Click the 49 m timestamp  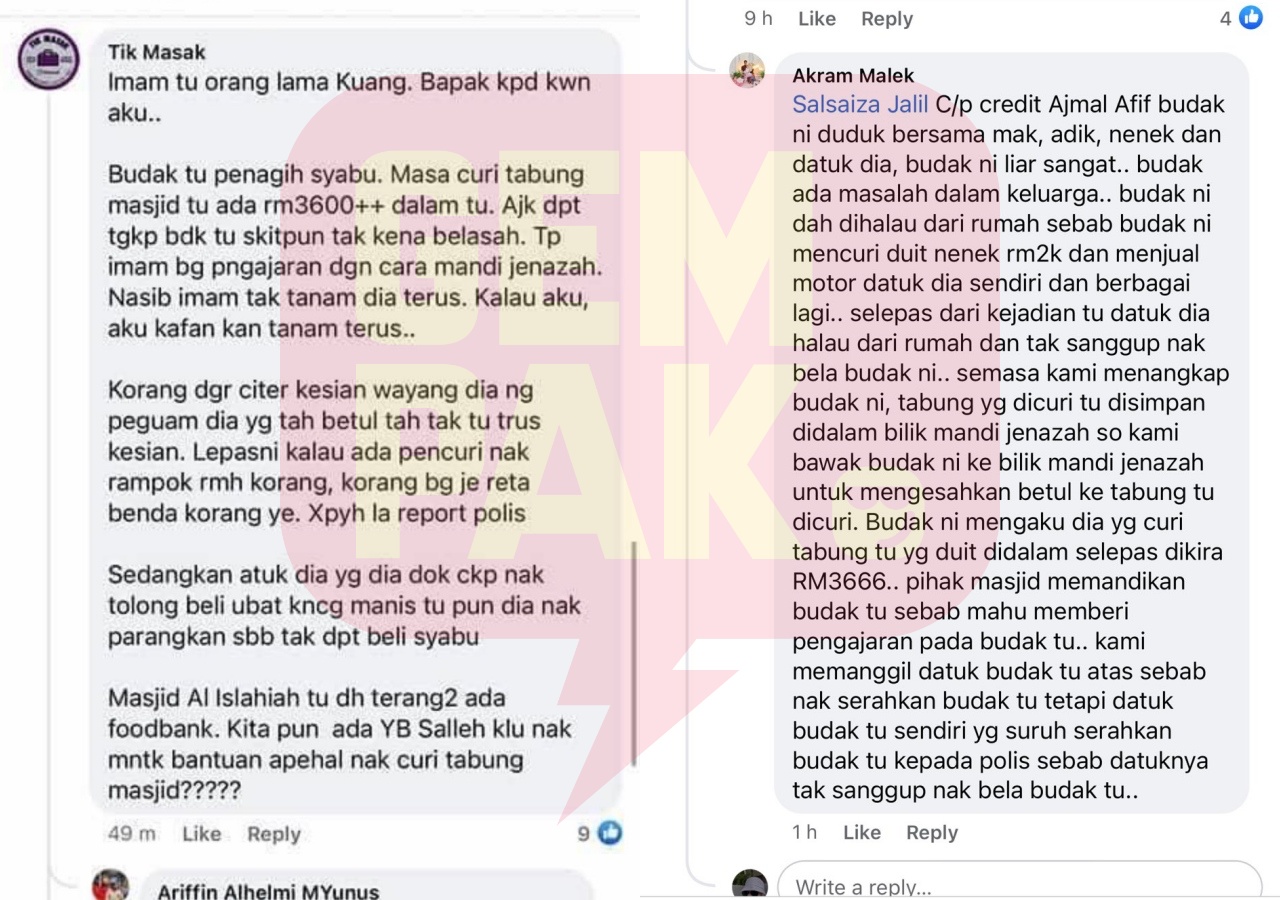[132, 834]
